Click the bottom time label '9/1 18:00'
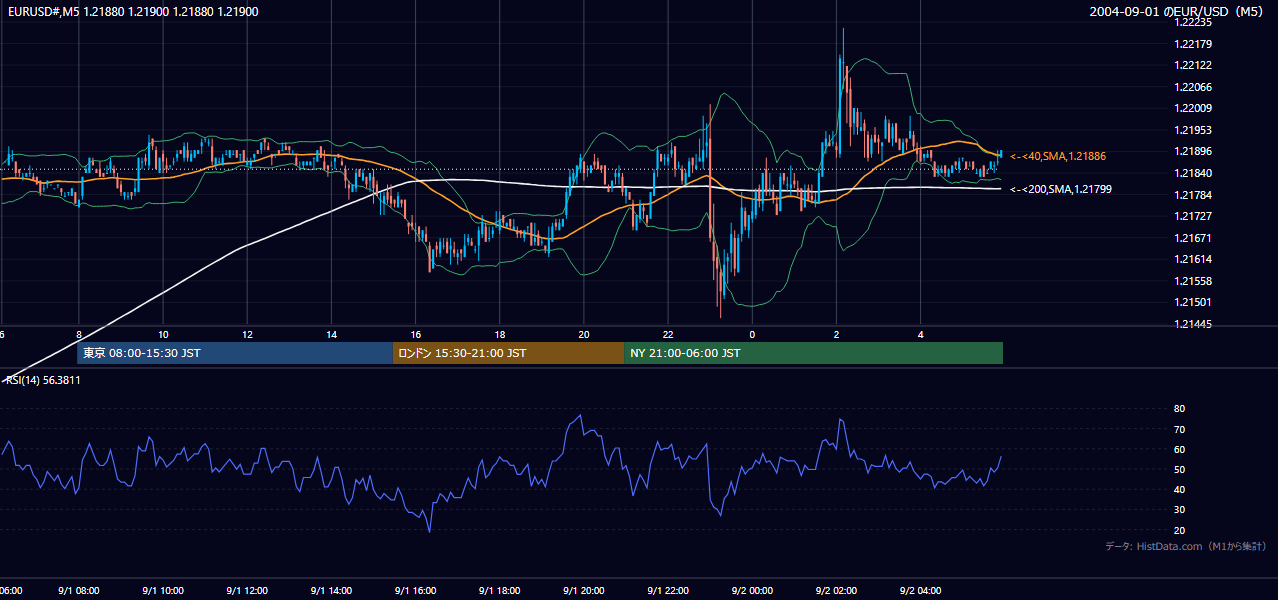Screen dimensions: 1278x600 [499, 591]
